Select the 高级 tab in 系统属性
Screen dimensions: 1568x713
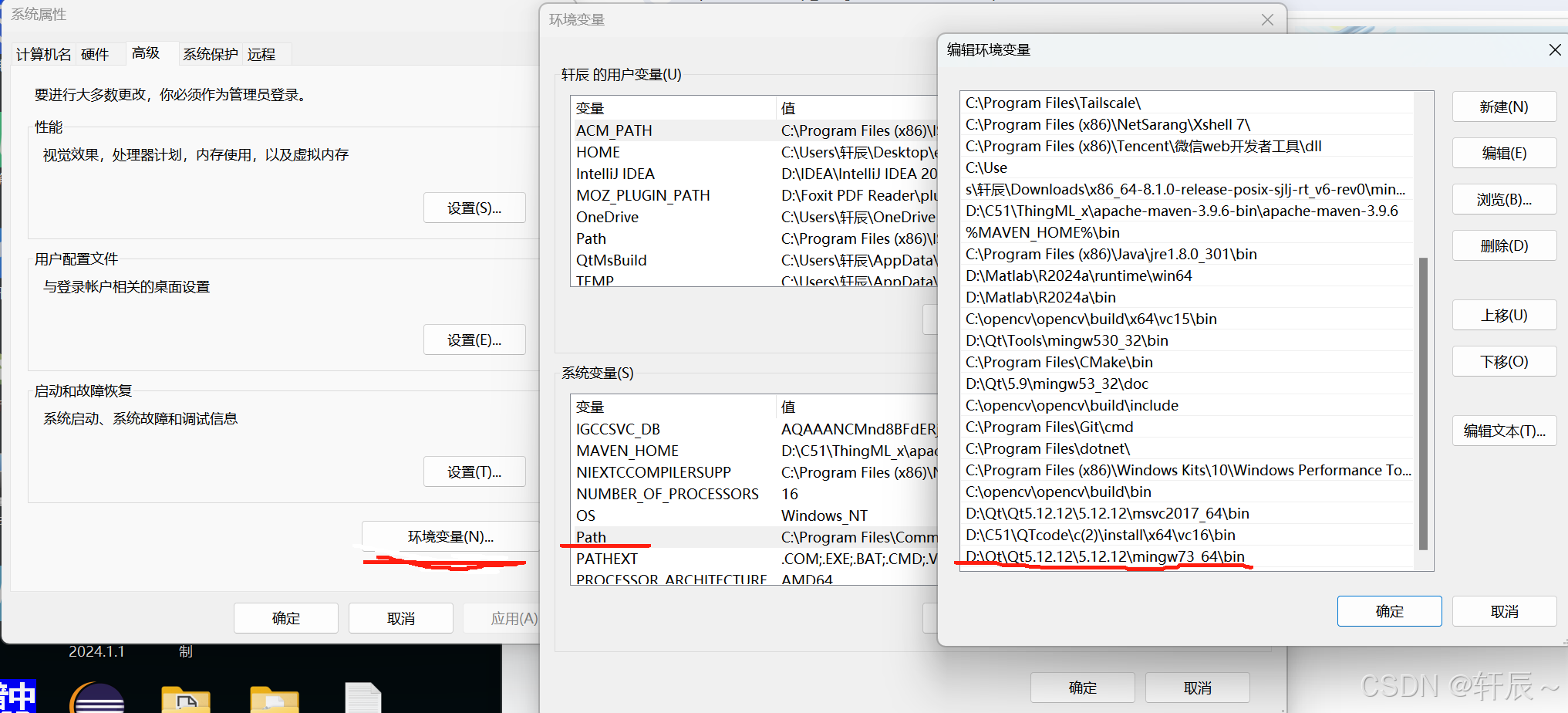146,52
